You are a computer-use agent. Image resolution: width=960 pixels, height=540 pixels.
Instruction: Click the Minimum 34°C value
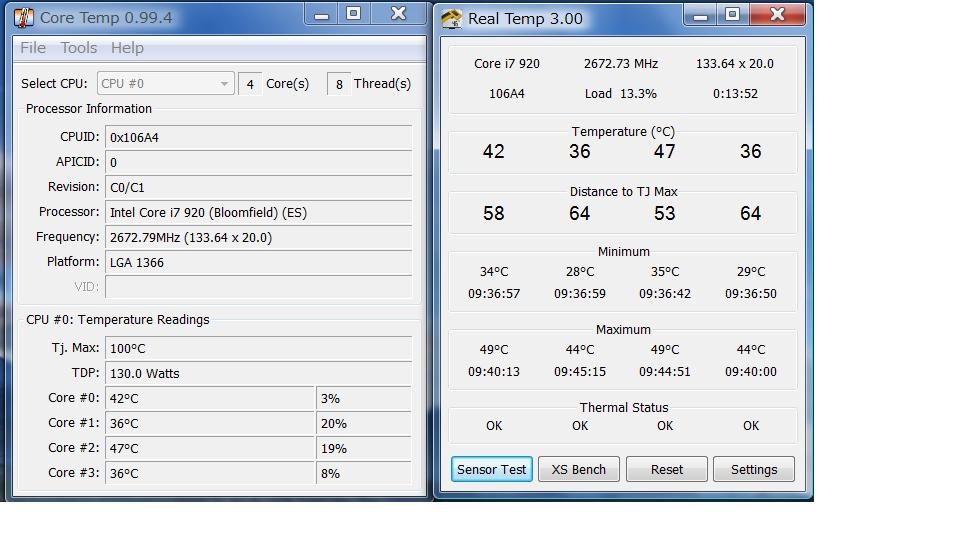(x=494, y=271)
